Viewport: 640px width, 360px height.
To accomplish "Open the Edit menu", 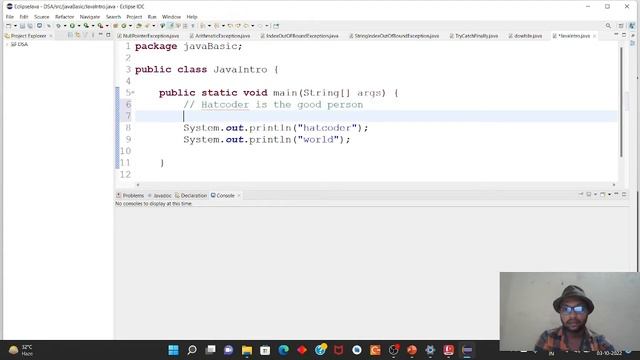I will (x=24, y=17).
